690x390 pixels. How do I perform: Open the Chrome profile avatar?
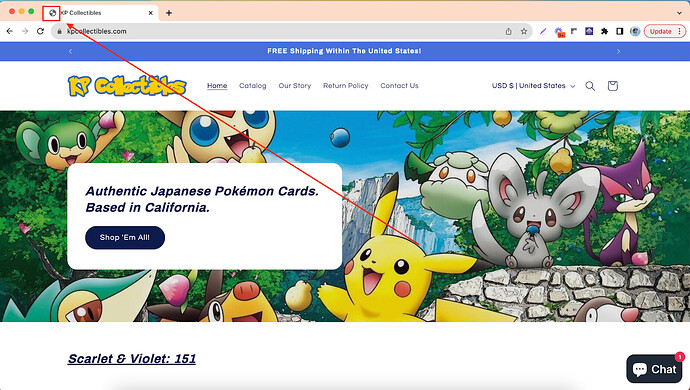[635, 31]
